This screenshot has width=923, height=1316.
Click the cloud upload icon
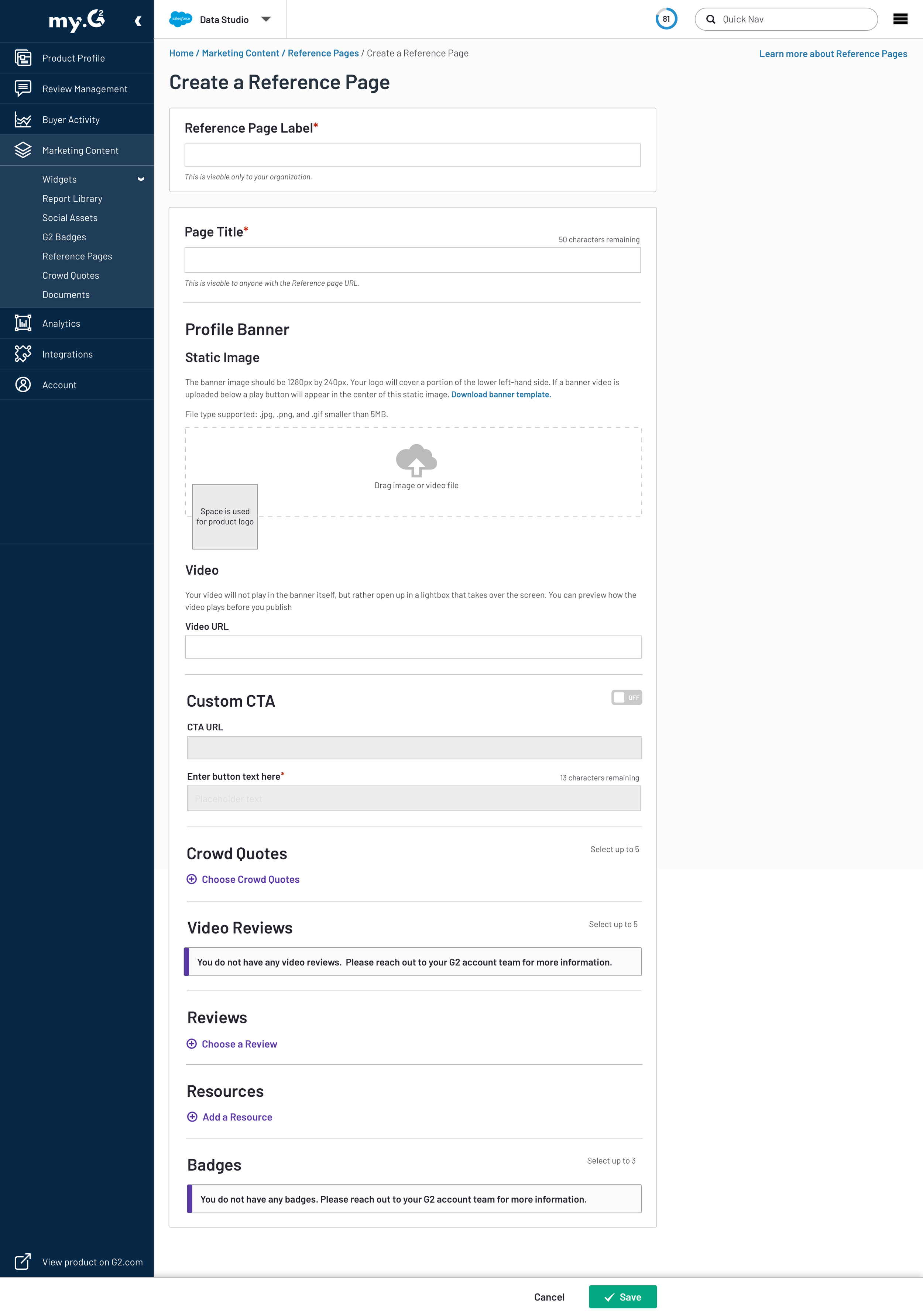[416, 460]
